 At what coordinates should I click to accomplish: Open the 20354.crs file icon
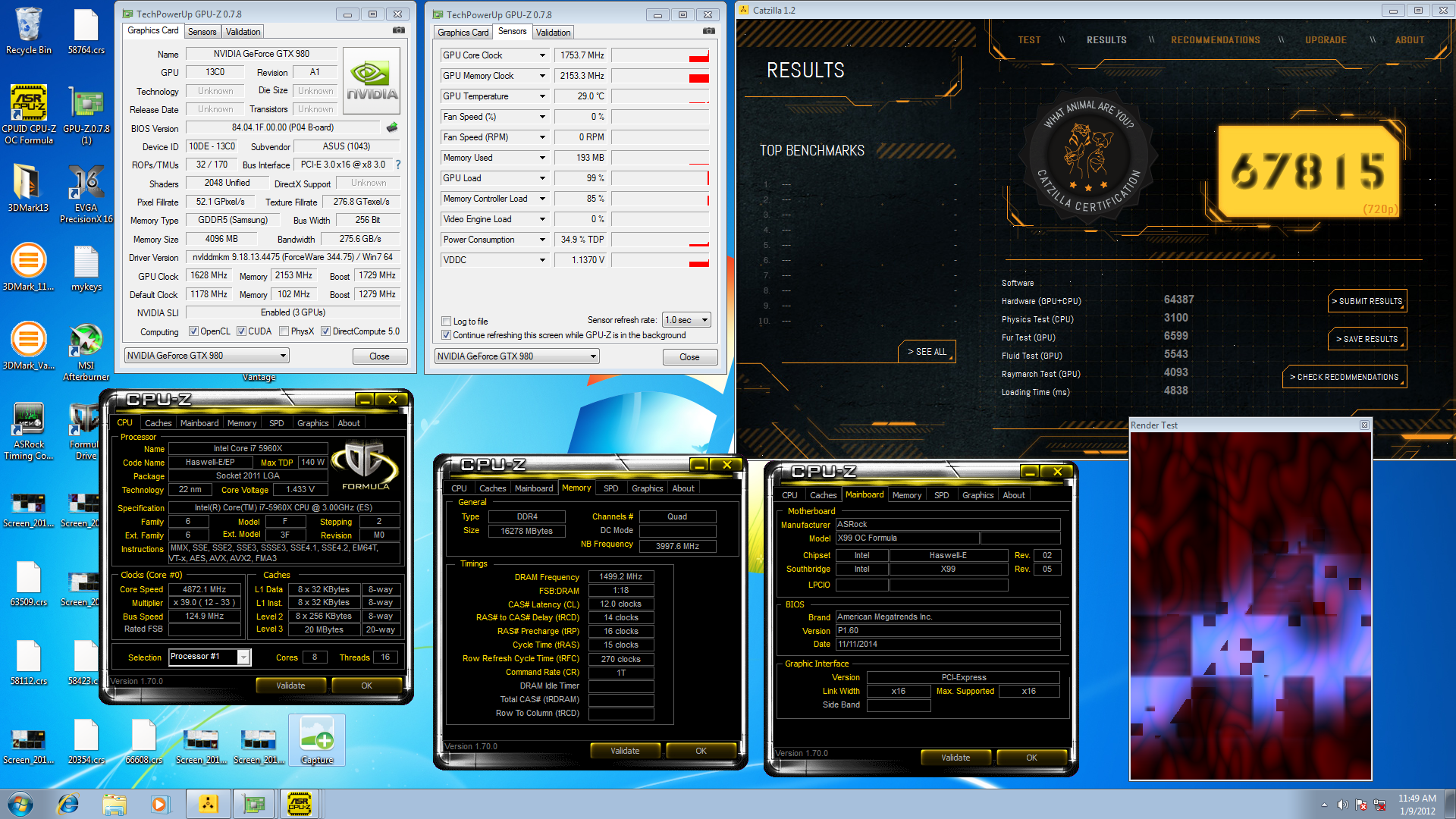coord(86,740)
